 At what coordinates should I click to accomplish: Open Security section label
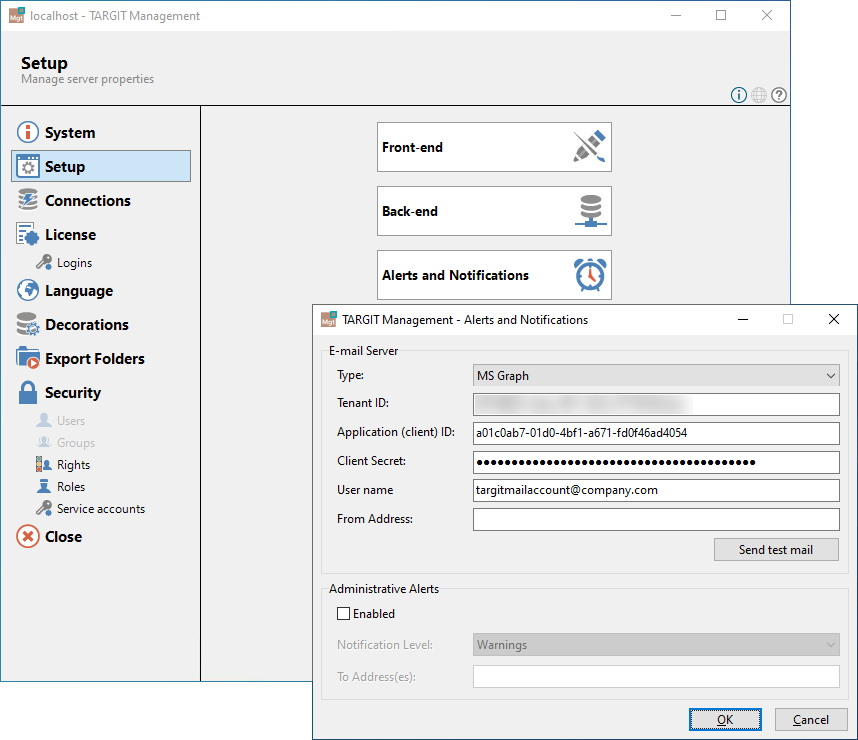[73, 392]
